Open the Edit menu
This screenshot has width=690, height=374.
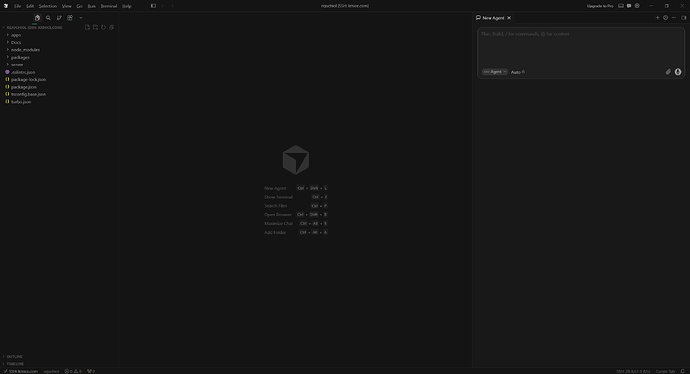[30, 6]
